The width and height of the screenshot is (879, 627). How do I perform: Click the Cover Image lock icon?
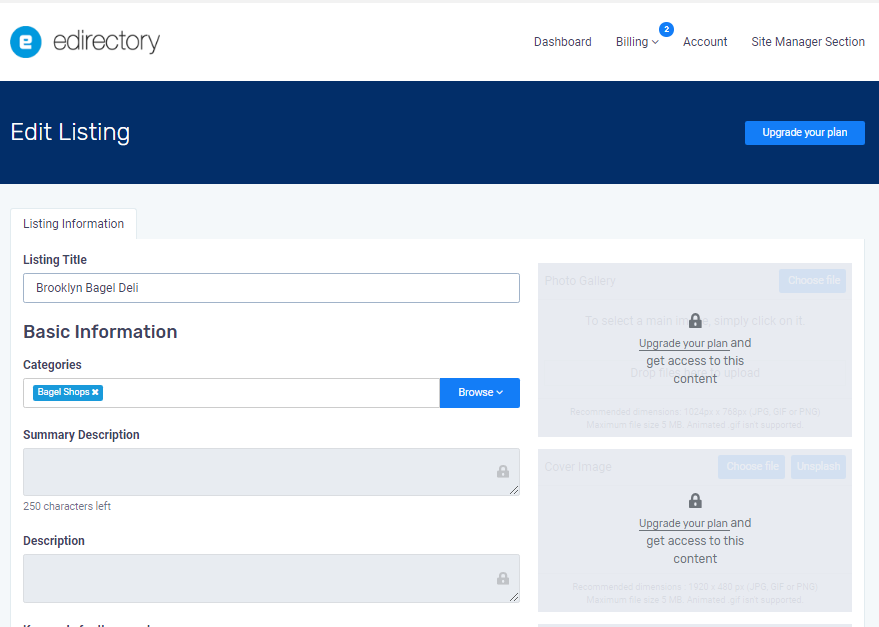[x=695, y=501]
